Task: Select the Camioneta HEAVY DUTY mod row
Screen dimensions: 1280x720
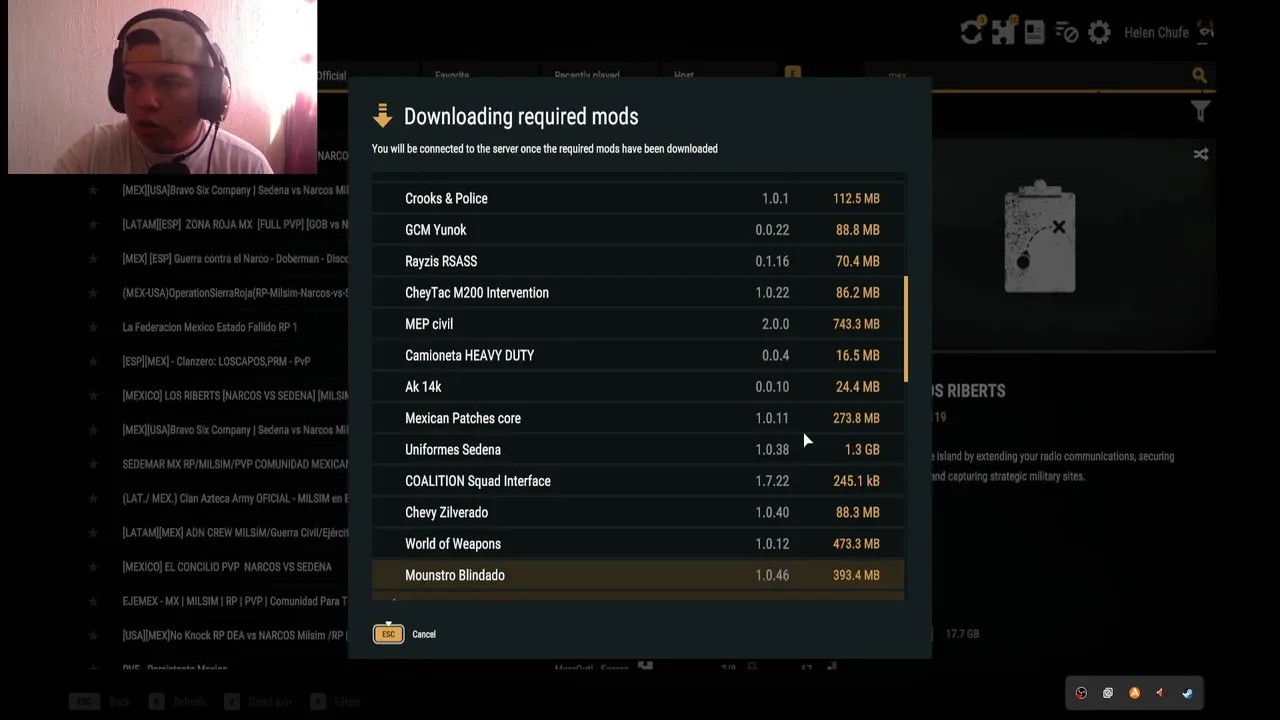Action: [638, 355]
